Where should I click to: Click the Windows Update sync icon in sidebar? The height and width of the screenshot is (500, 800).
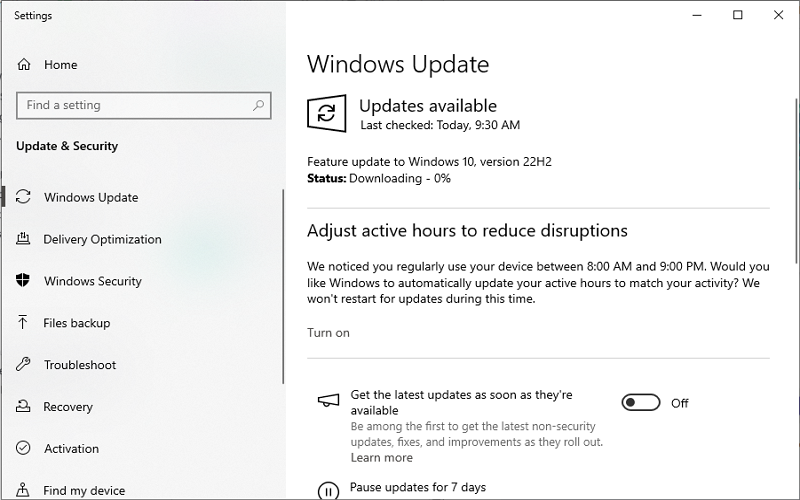click(24, 197)
